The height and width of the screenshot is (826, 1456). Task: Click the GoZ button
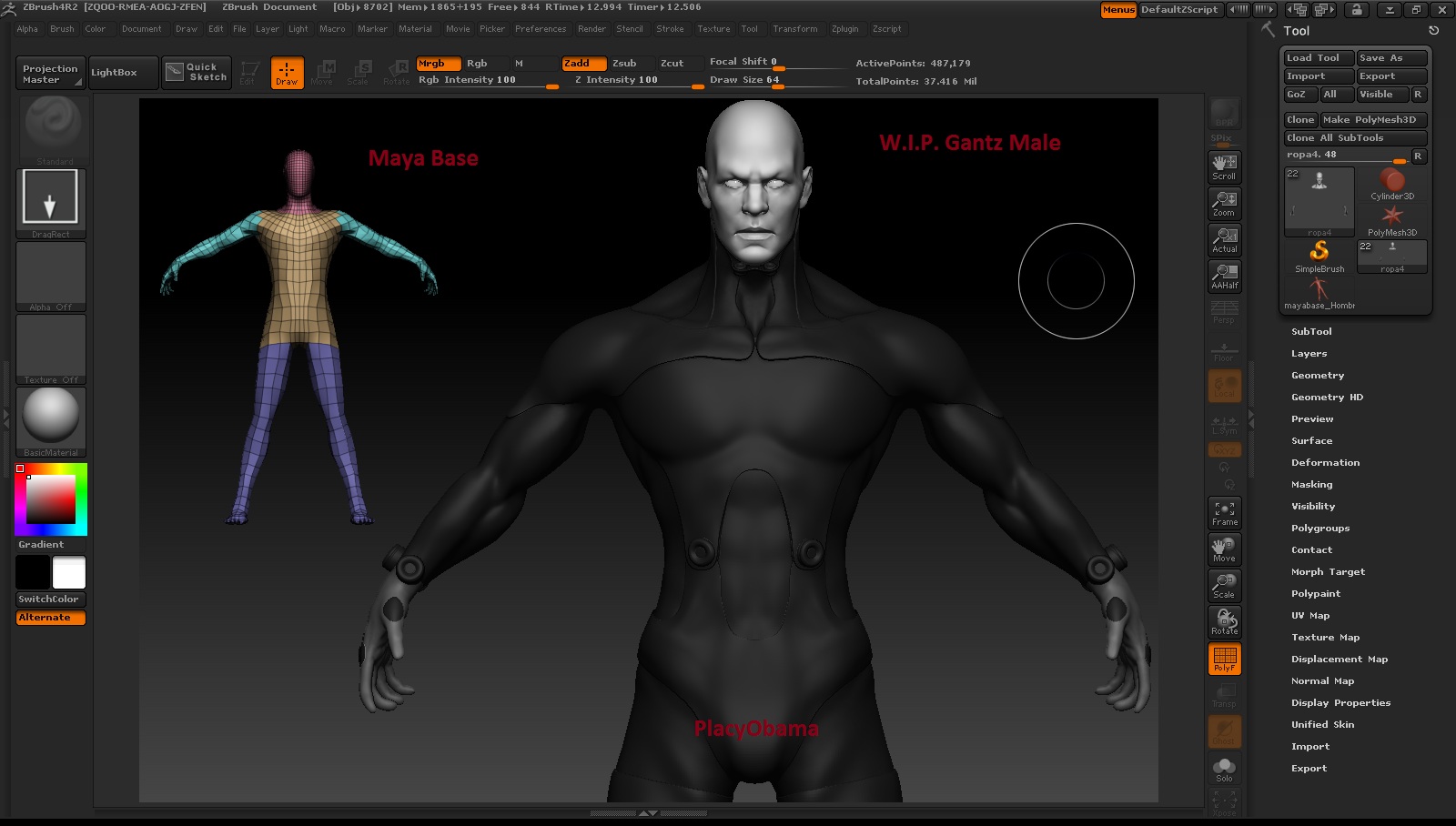[1300, 95]
